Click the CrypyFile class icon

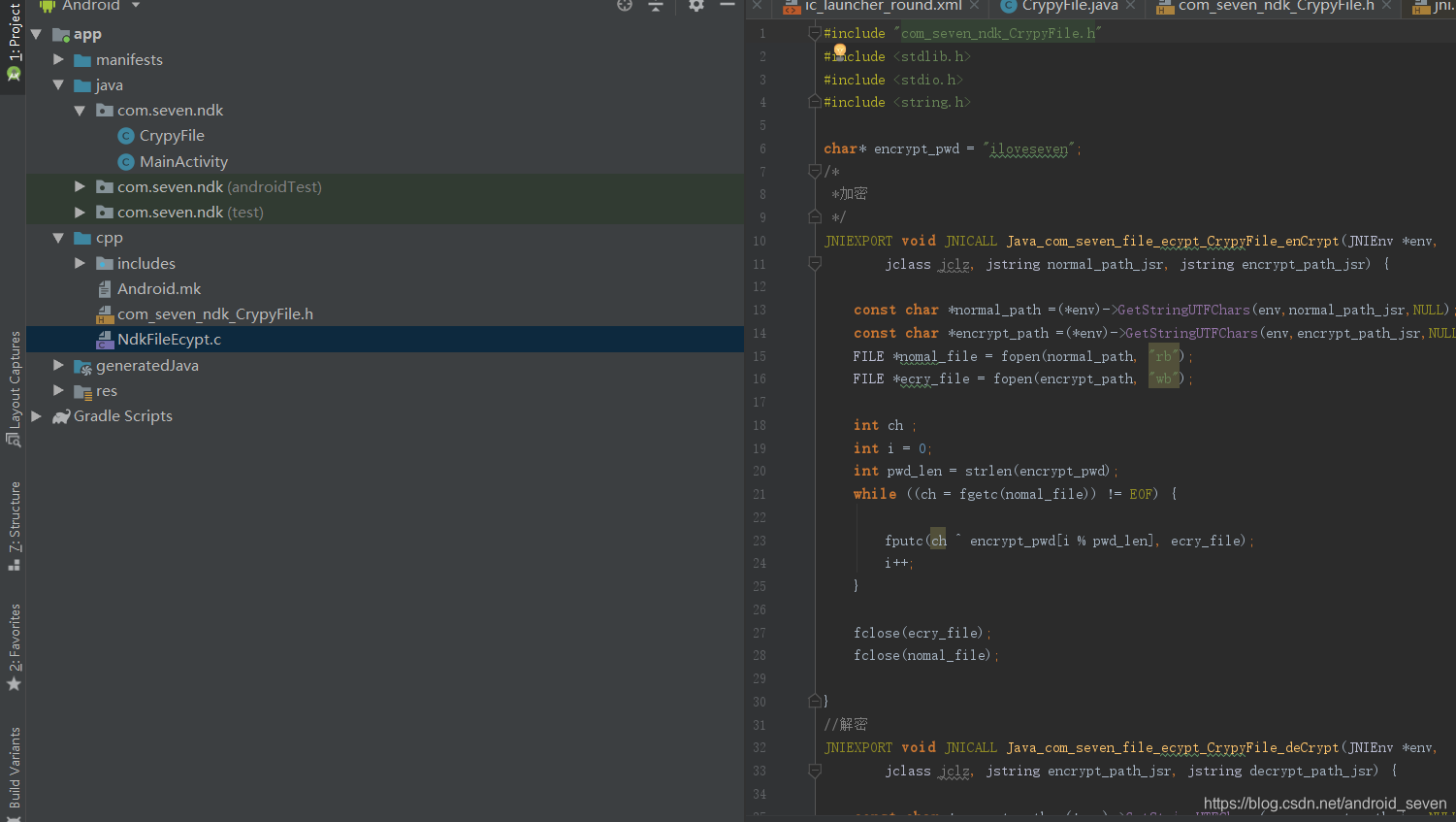coord(126,136)
